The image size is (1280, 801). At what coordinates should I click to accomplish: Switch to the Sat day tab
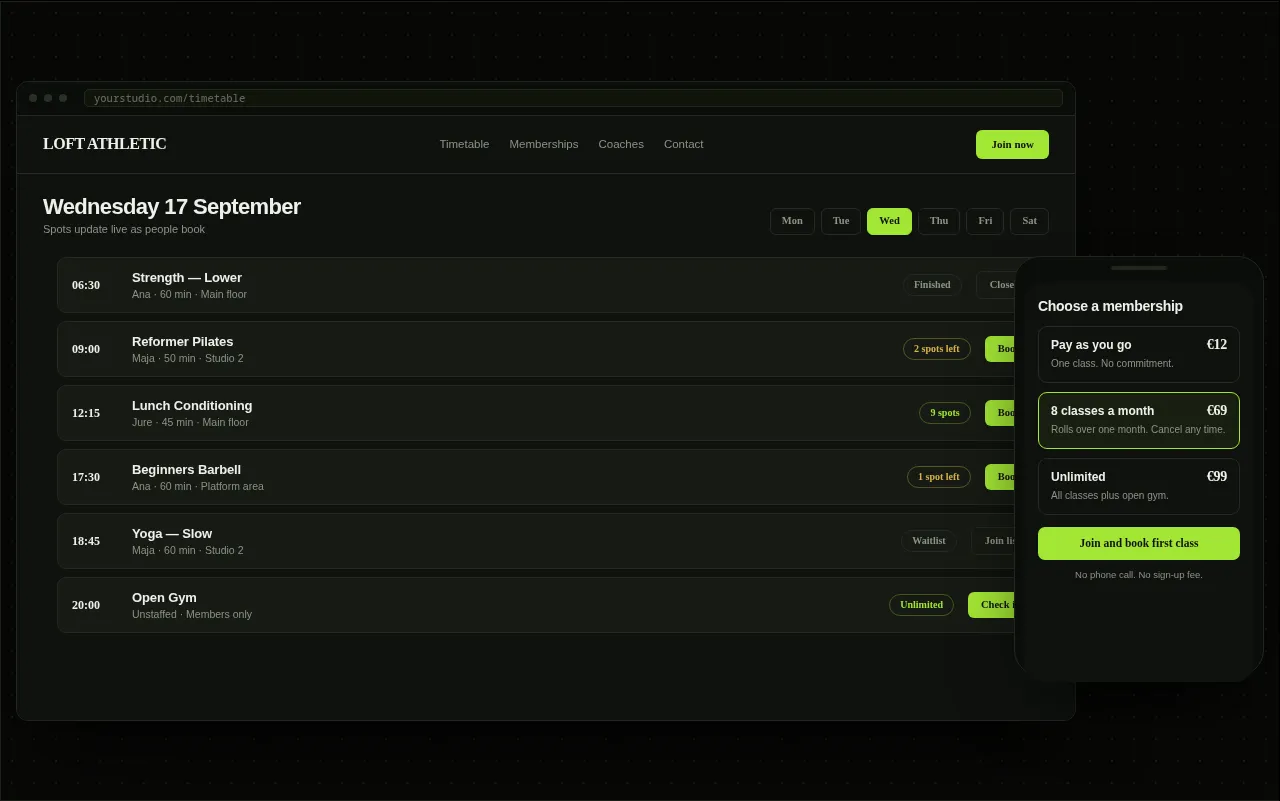coord(1029,221)
